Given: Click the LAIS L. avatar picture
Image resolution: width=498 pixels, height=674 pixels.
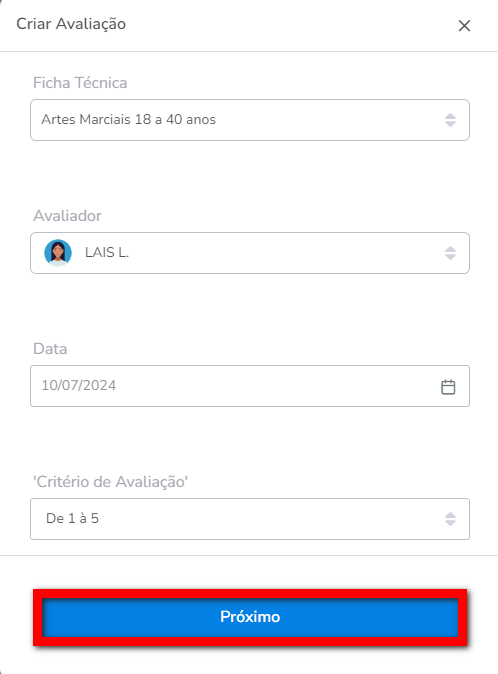Looking at the screenshot, I should coord(58,253).
